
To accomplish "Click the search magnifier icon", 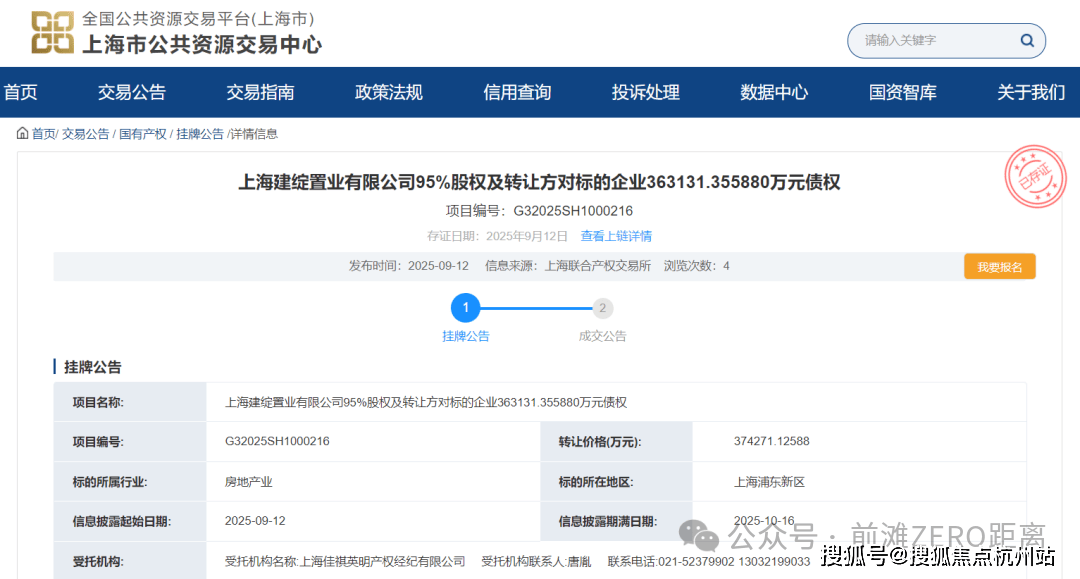I will pos(1026,41).
